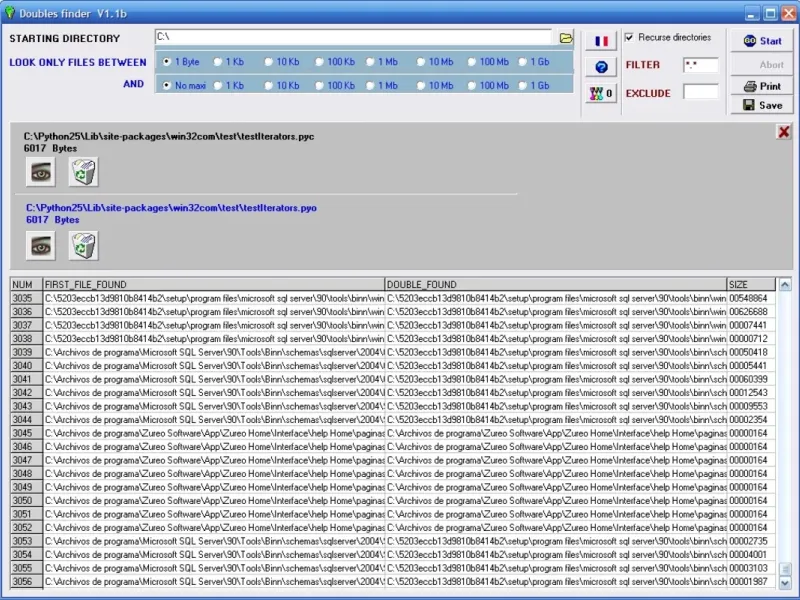Switch language with the French flag button
This screenshot has width=800, height=600.
coord(601,41)
